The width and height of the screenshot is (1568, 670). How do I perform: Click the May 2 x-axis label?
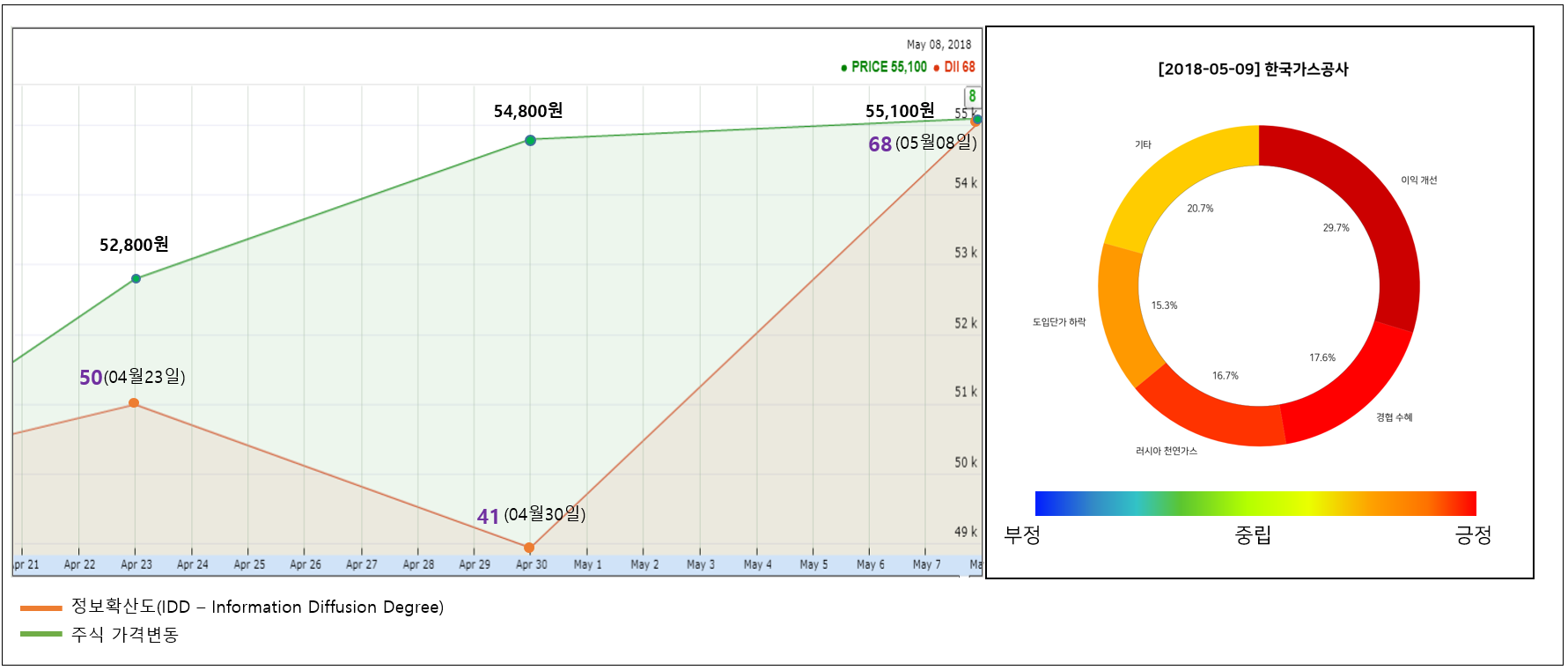644,564
